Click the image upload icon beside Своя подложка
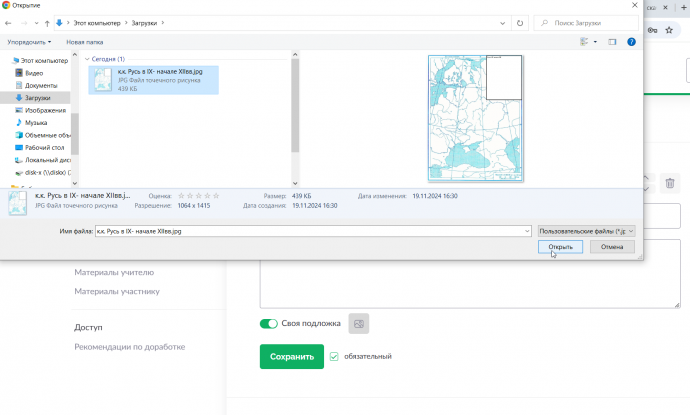 tap(359, 323)
